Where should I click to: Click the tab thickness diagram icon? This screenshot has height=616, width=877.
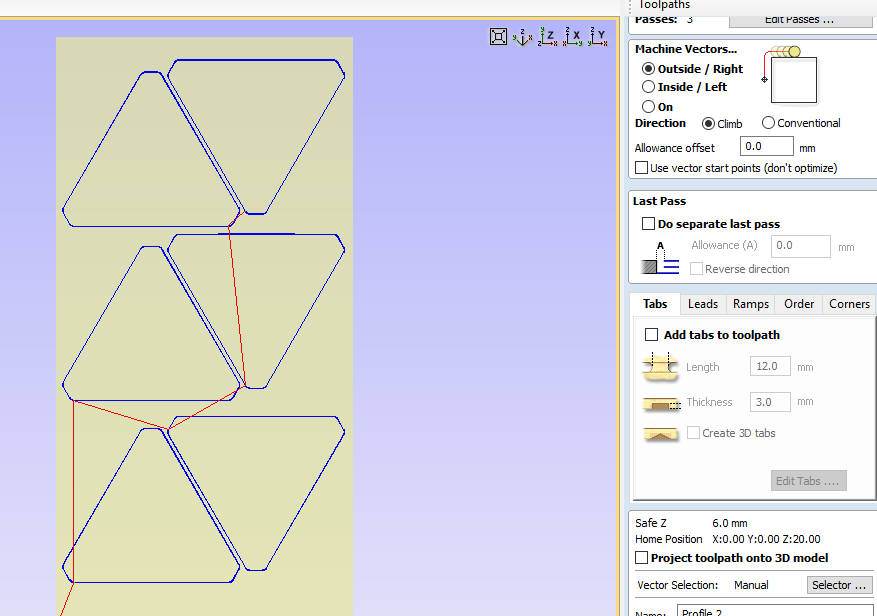662,403
